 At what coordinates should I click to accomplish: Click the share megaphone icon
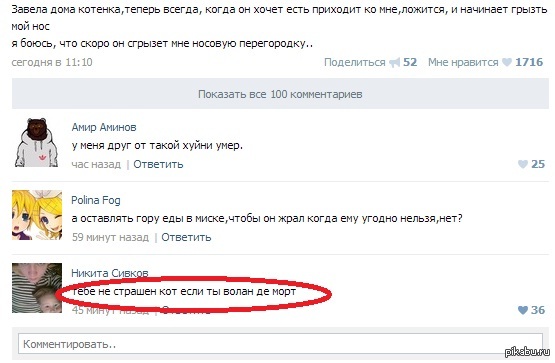tap(394, 63)
